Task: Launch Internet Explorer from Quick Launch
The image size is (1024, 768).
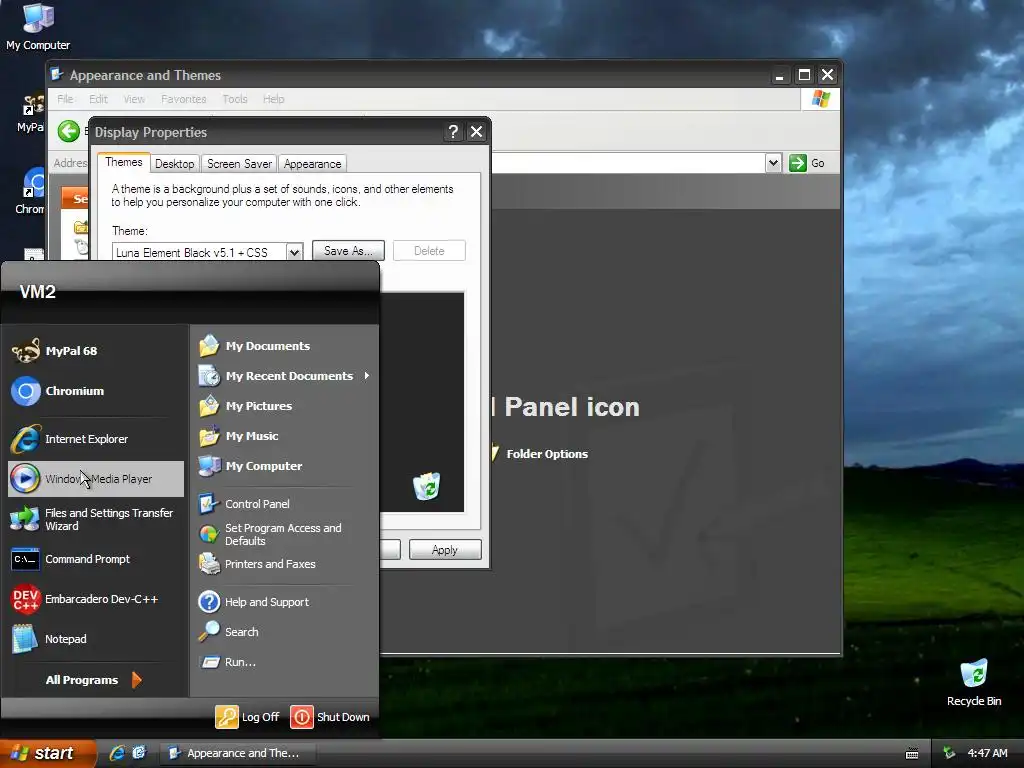Action: coord(118,753)
